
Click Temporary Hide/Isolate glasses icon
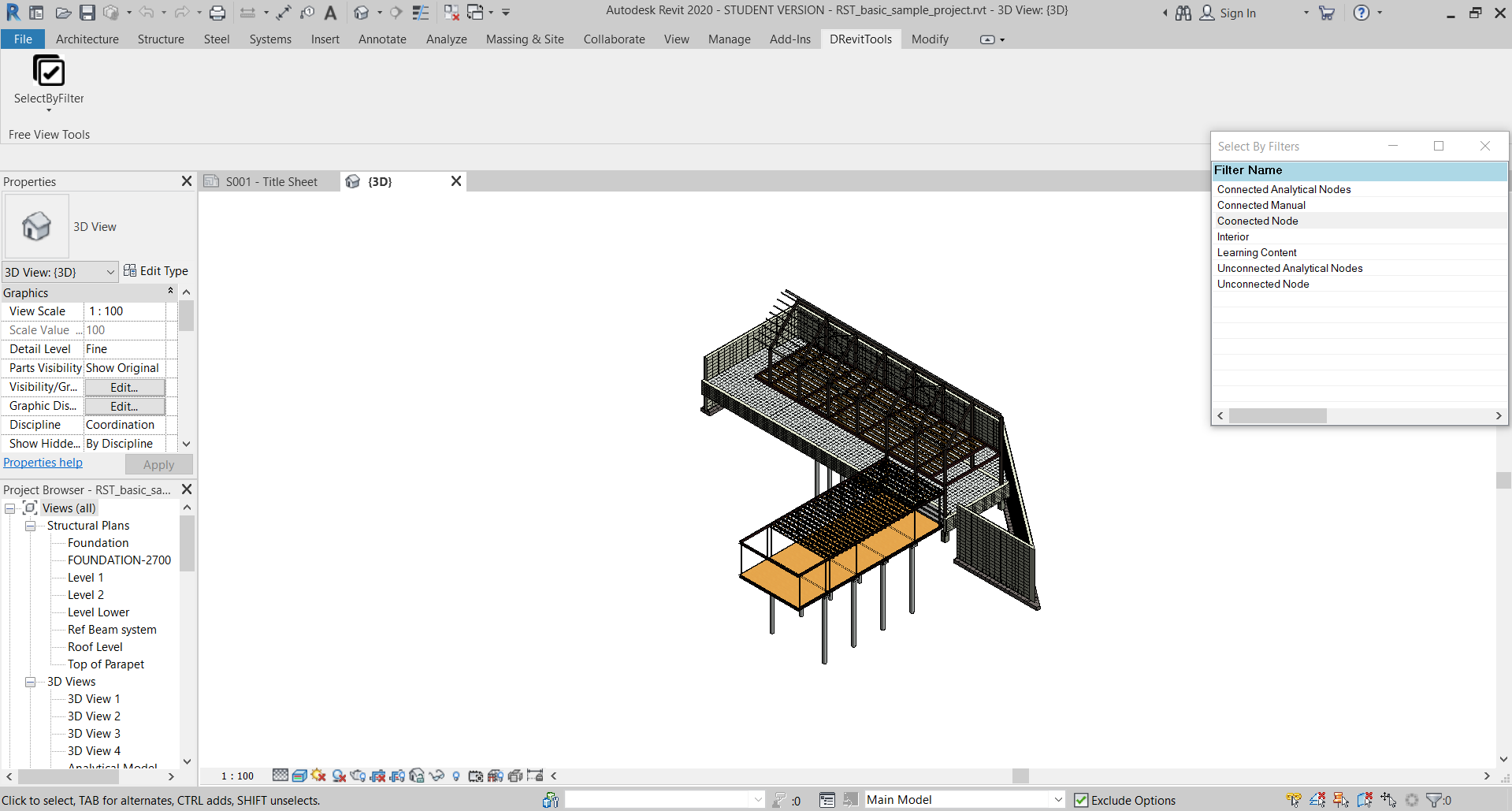tap(437, 776)
